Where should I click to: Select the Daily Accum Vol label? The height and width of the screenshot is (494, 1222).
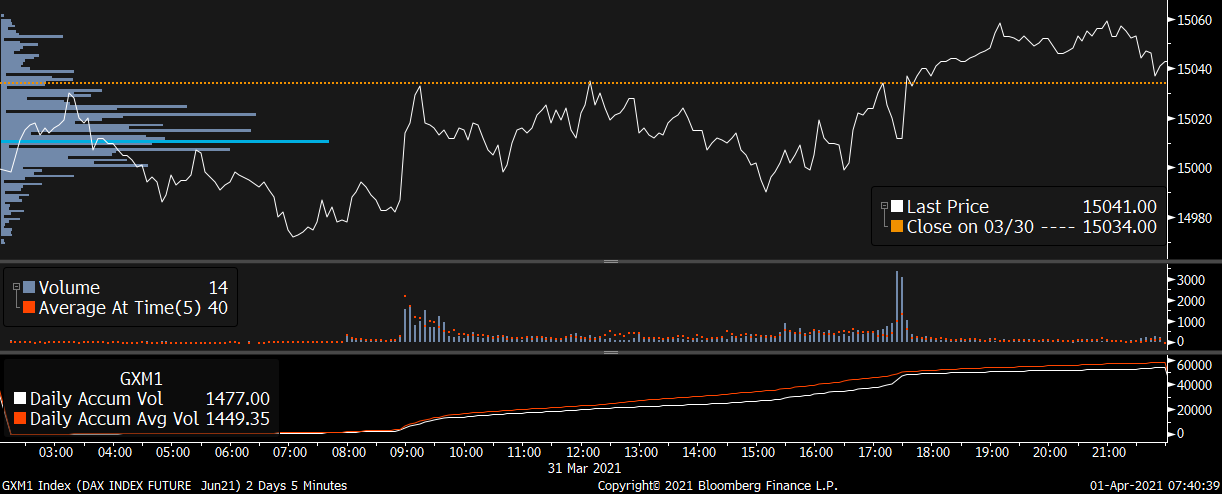tap(94, 398)
